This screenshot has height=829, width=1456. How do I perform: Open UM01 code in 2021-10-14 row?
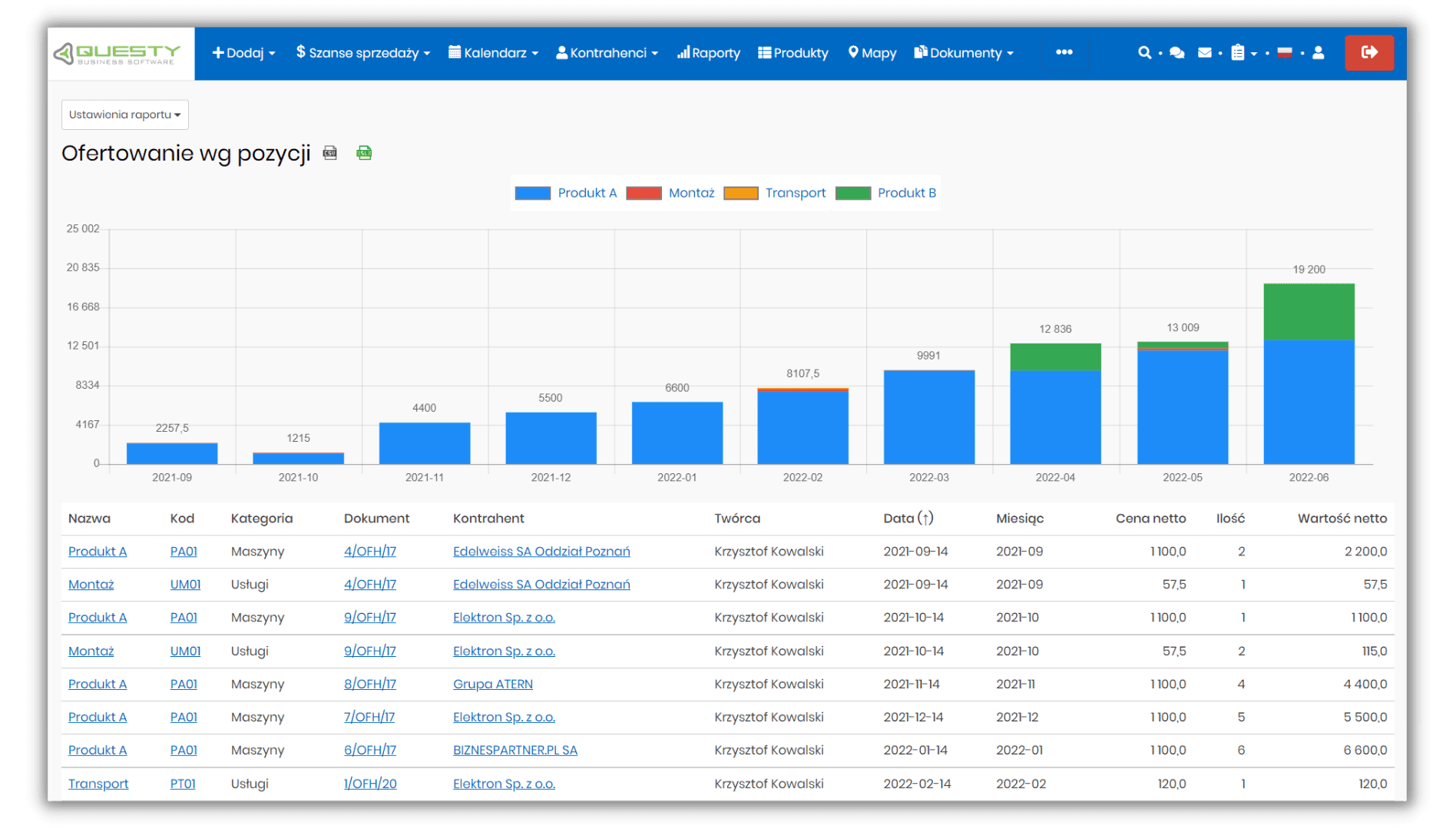tap(185, 651)
